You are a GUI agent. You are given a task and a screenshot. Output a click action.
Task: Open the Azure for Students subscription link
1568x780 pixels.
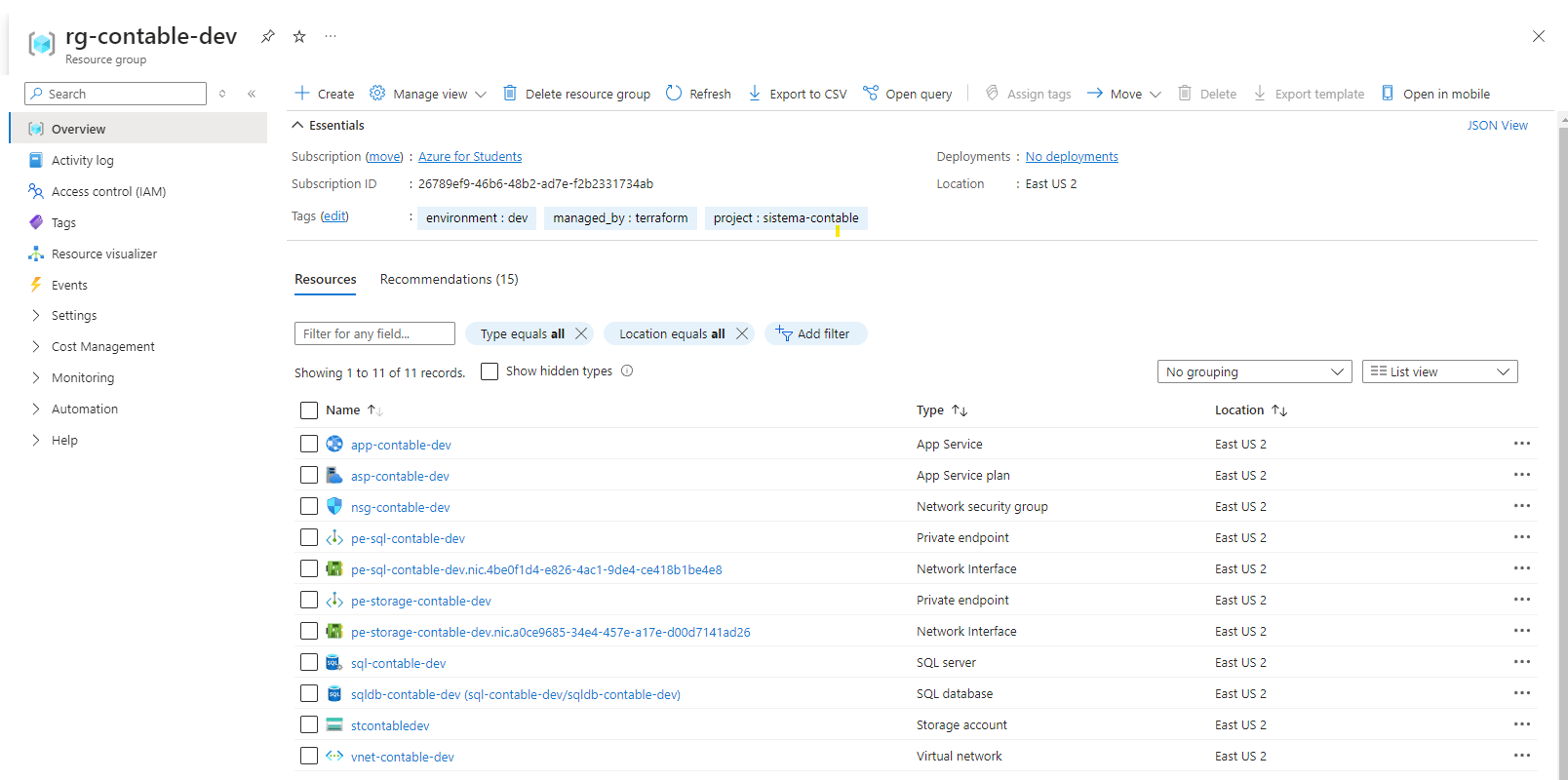pos(470,156)
